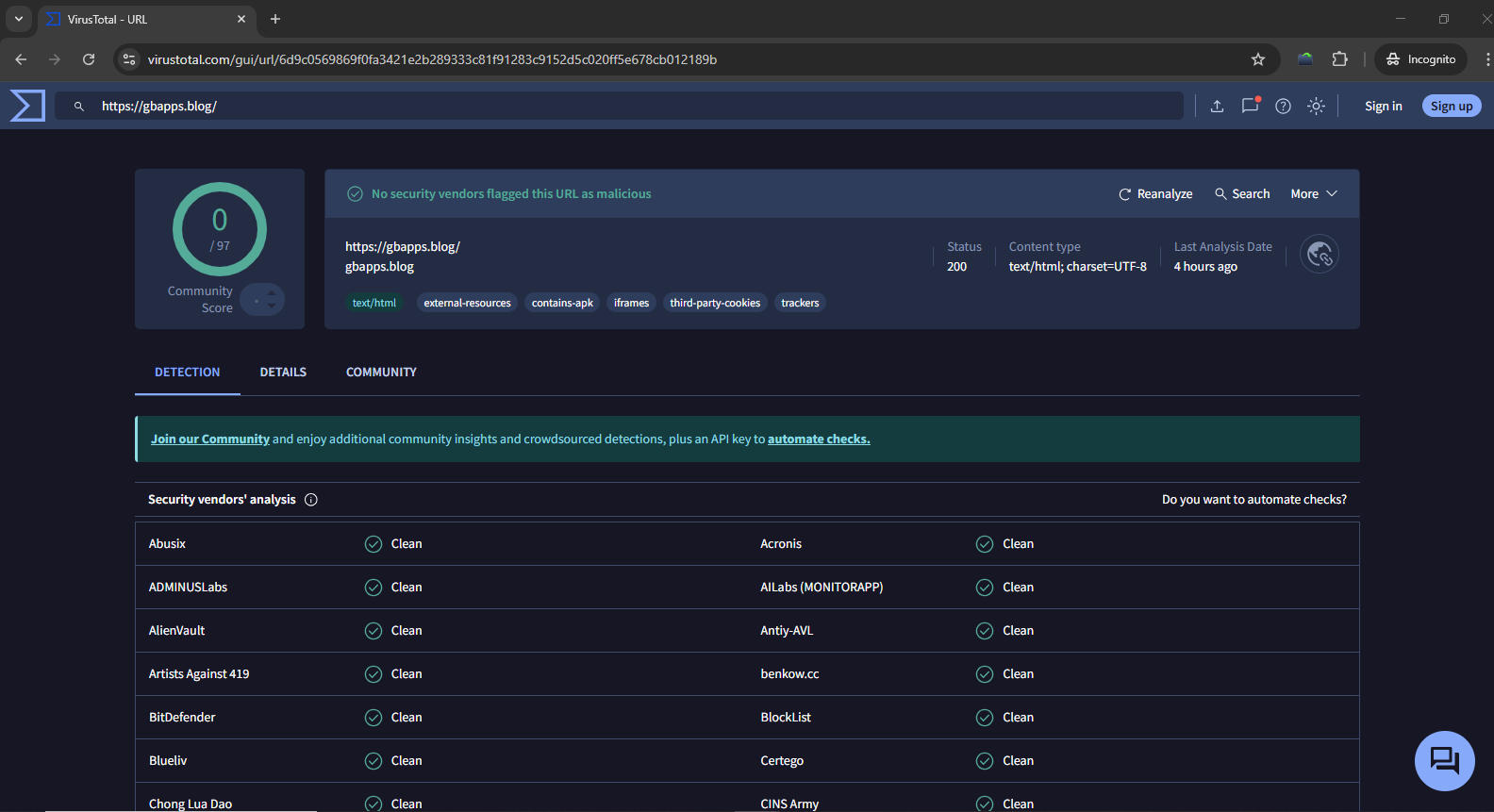
Task: Go back to the previous page
Action: tap(21, 59)
